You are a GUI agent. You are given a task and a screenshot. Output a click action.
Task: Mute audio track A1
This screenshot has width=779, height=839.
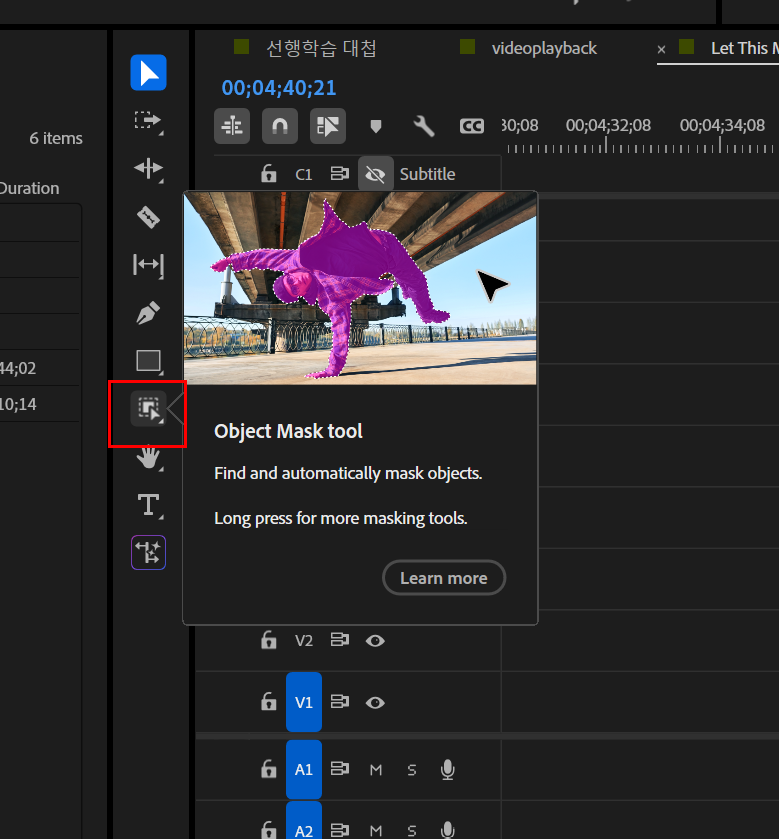pyautogui.click(x=375, y=770)
